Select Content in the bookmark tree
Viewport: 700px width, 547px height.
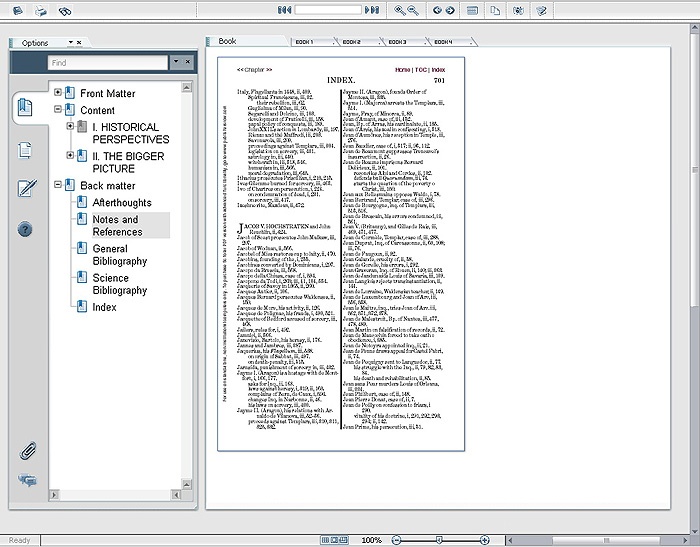point(97,110)
